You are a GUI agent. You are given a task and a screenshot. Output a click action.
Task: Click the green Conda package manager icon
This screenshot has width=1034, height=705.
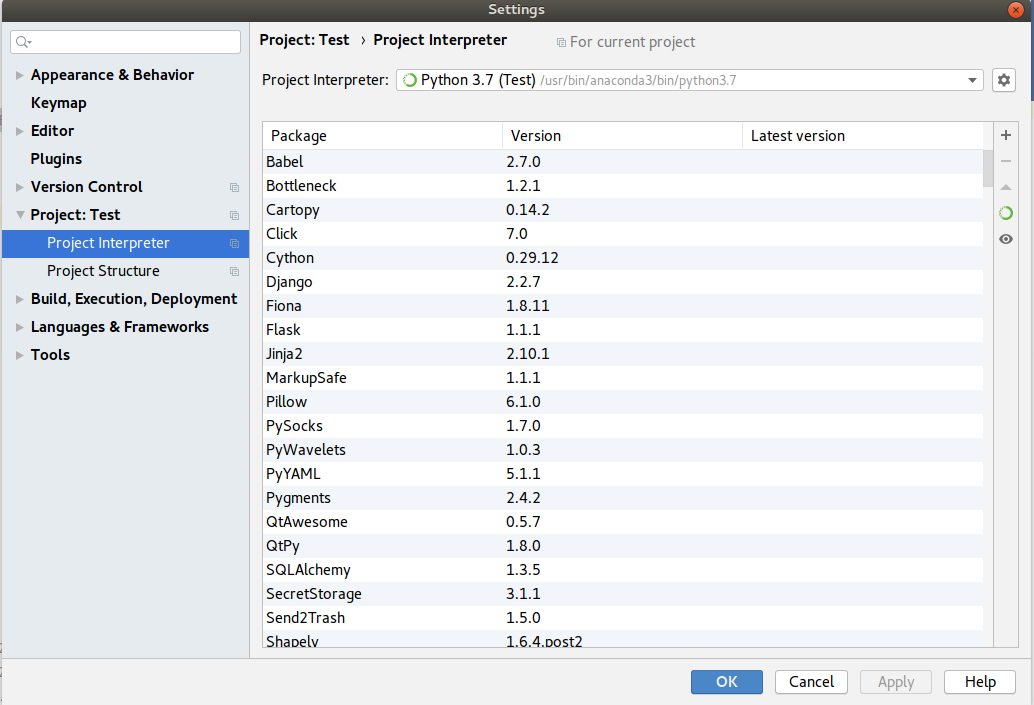tap(1005, 213)
